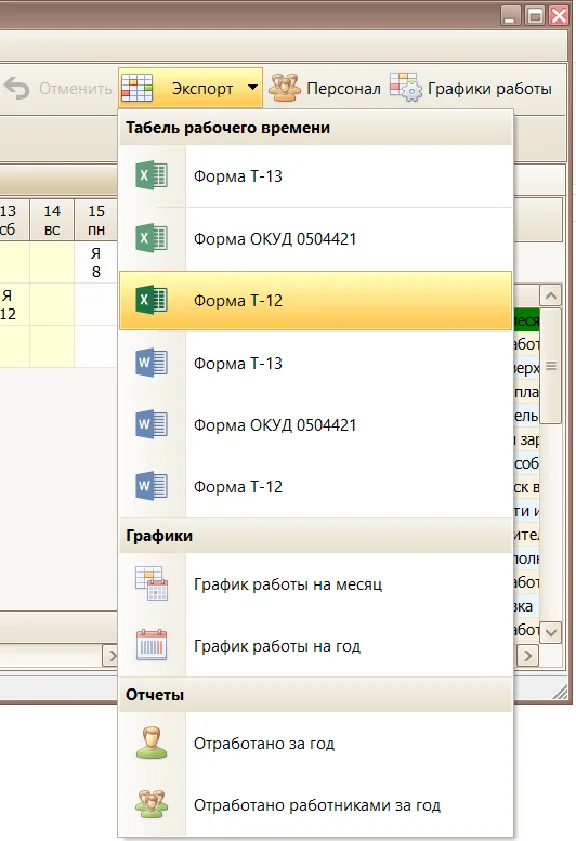
Task: Click right arrow of timesheet horizontal scrollbar
Action: pyautogui.click(x=111, y=655)
